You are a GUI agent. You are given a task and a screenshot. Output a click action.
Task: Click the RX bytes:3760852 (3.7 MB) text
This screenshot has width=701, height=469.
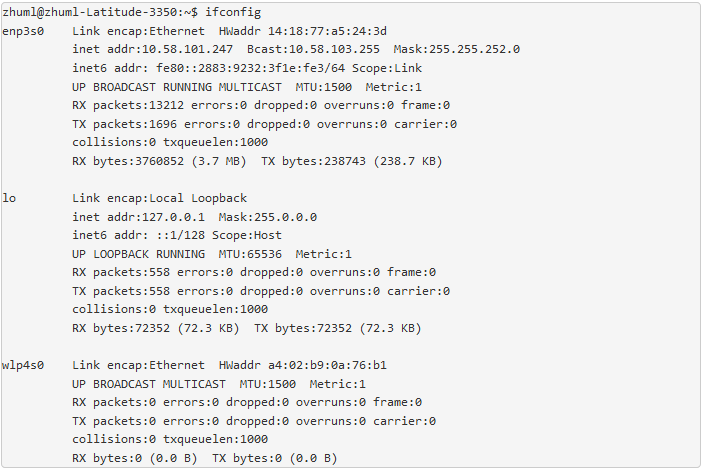click(x=159, y=161)
